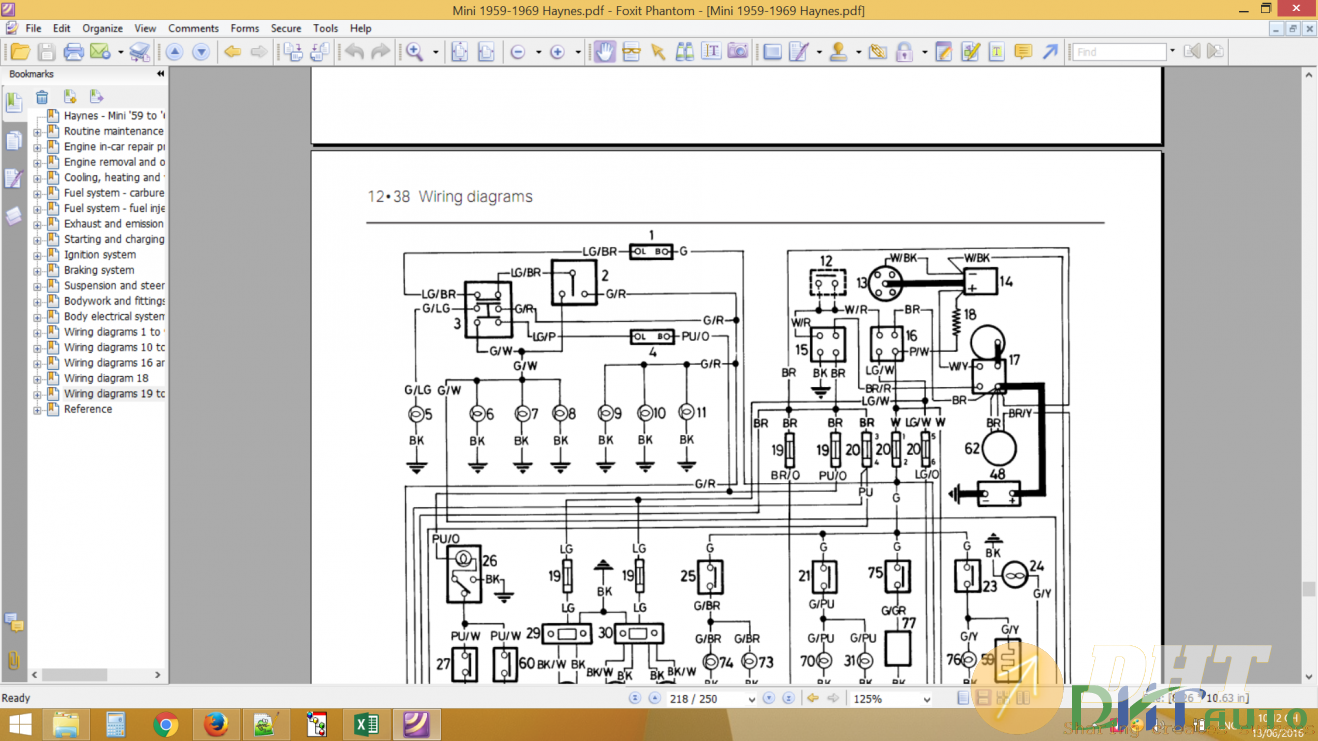Open the File menu
The height and width of the screenshot is (741, 1318).
point(34,28)
